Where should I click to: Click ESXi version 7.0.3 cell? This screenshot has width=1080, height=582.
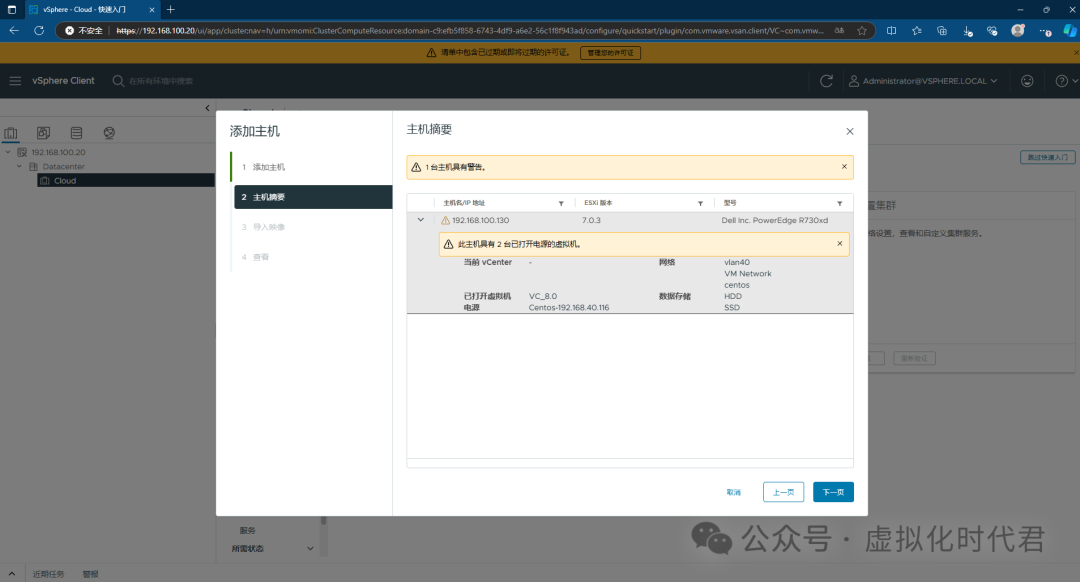pyautogui.click(x=591, y=220)
